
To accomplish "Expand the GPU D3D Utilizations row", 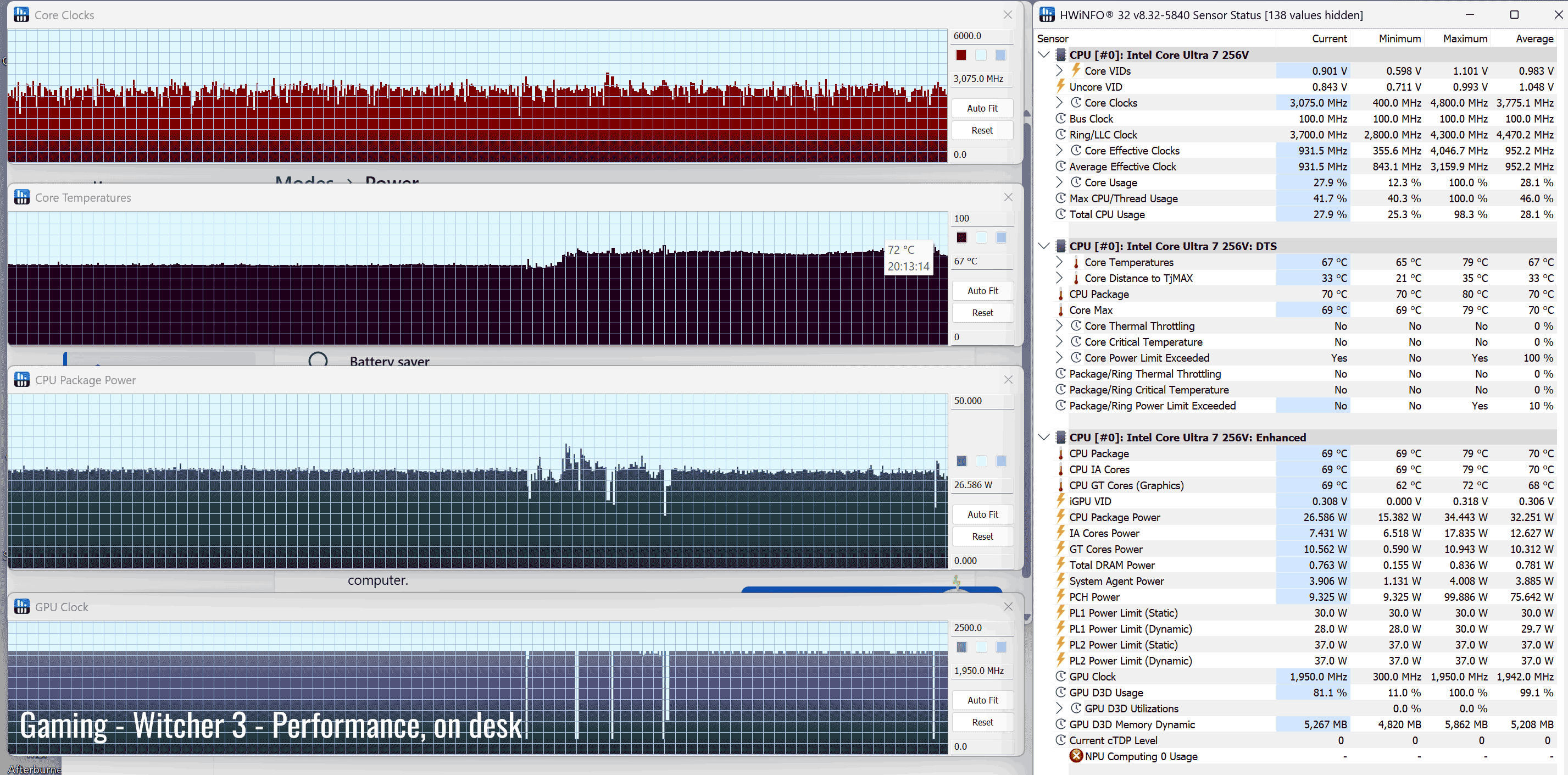I will [x=1059, y=708].
